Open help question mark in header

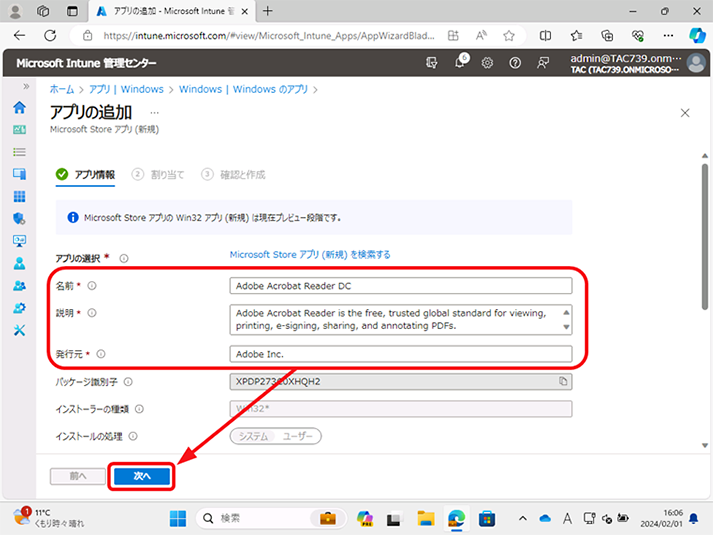[515, 63]
